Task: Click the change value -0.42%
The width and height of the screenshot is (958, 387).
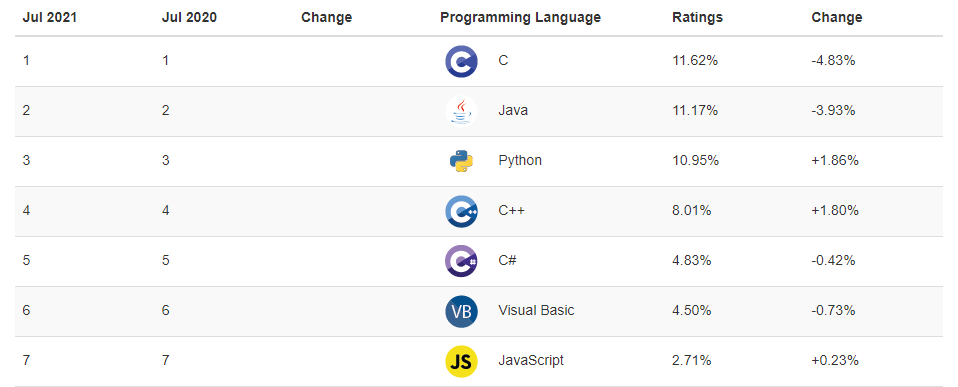Action: 833,260
